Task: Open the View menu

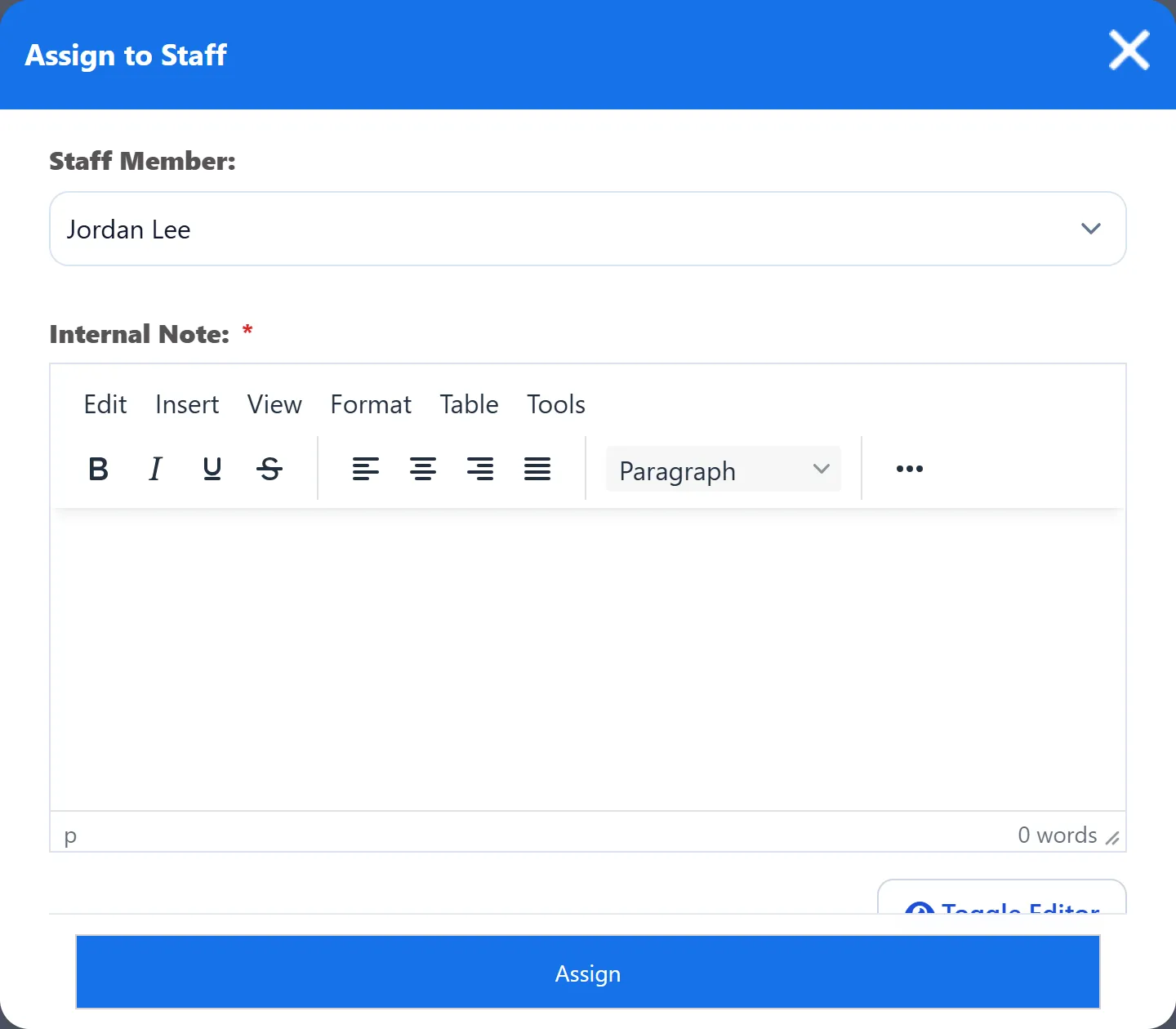Action: pyautogui.click(x=274, y=404)
